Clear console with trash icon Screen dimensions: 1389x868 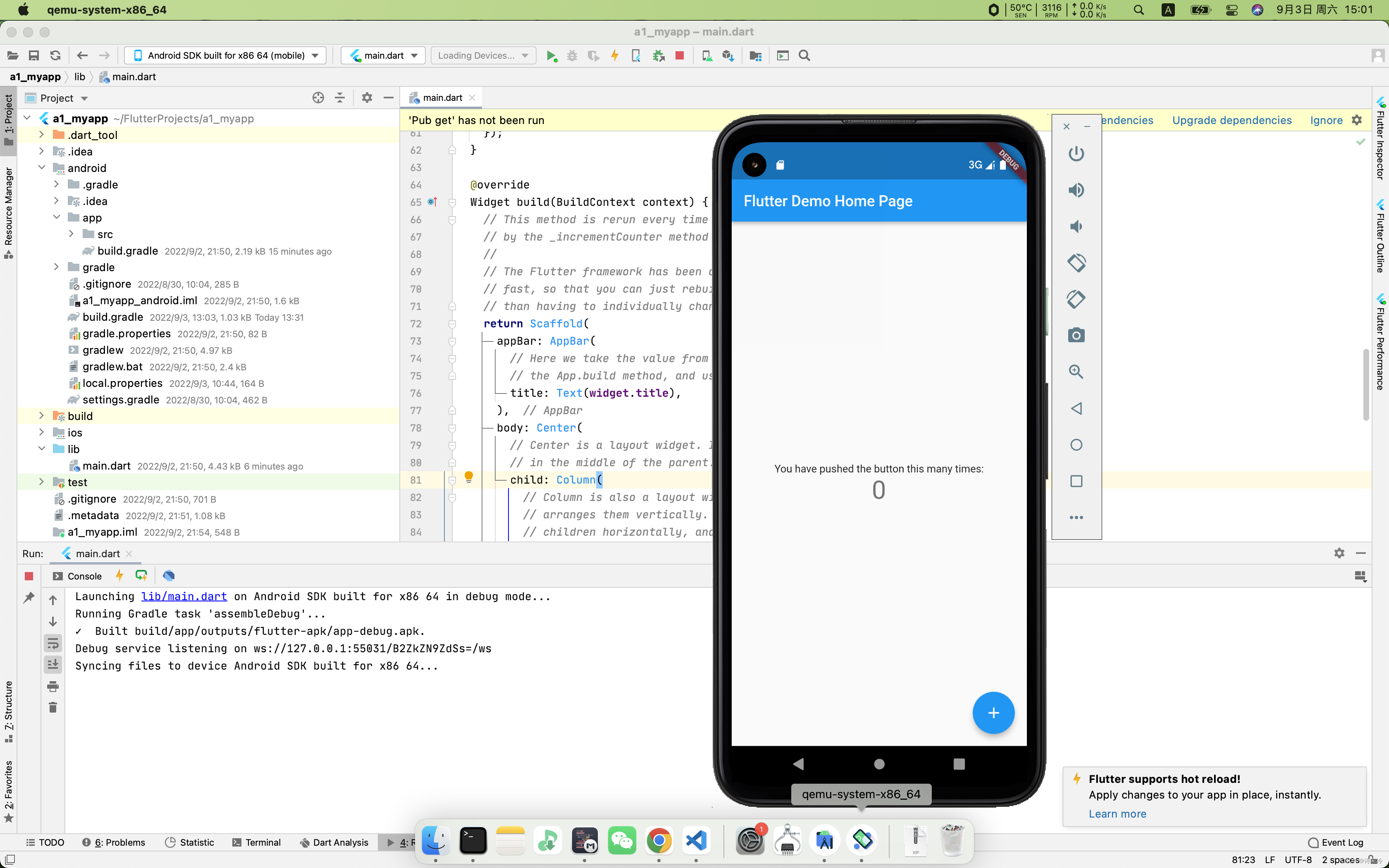(x=53, y=707)
